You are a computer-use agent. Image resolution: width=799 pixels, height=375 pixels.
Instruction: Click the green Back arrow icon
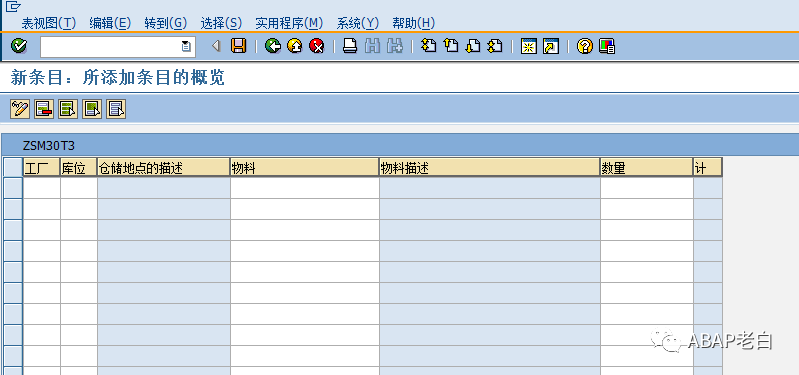pyautogui.click(x=273, y=46)
